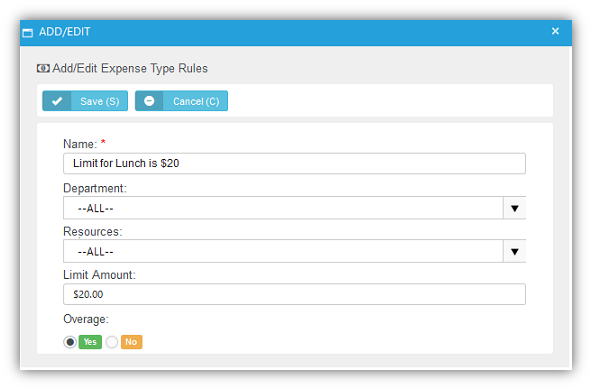Image resolution: width=592 pixels, height=390 pixels.
Task: Click the Add/Edit Expense Type Rules heading
Action: point(130,68)
